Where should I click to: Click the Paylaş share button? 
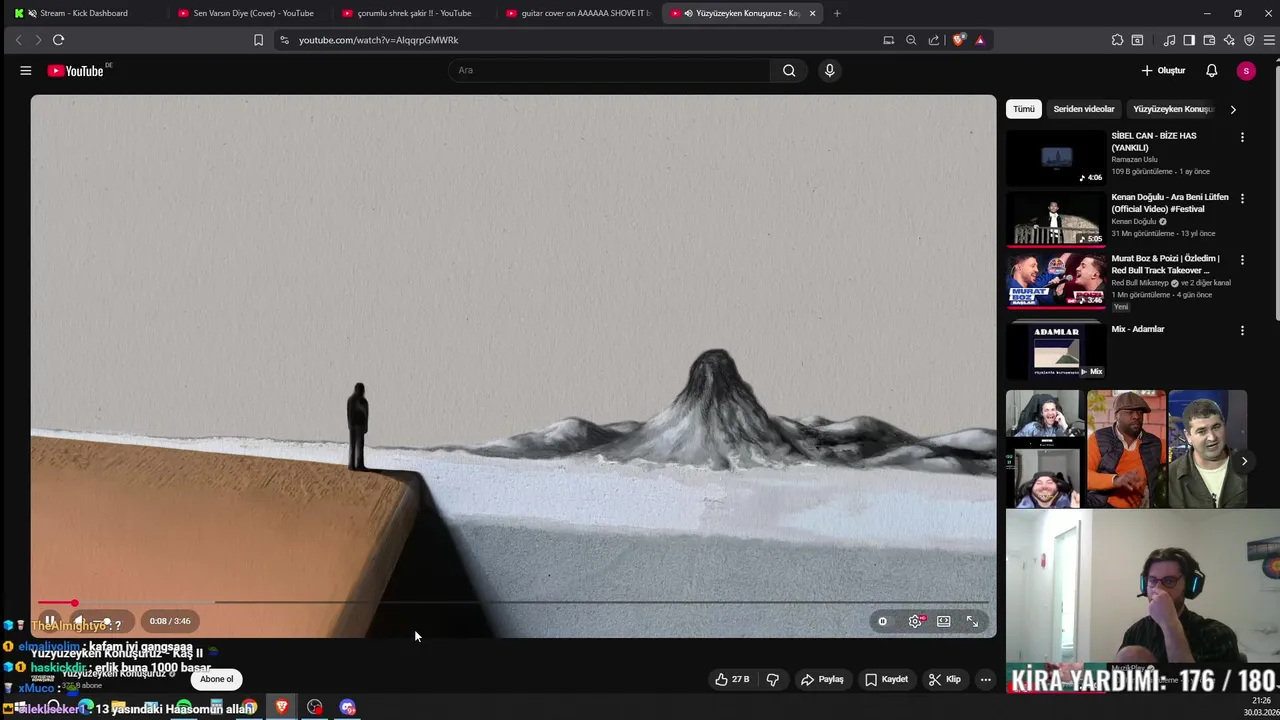tap(822, 679)
